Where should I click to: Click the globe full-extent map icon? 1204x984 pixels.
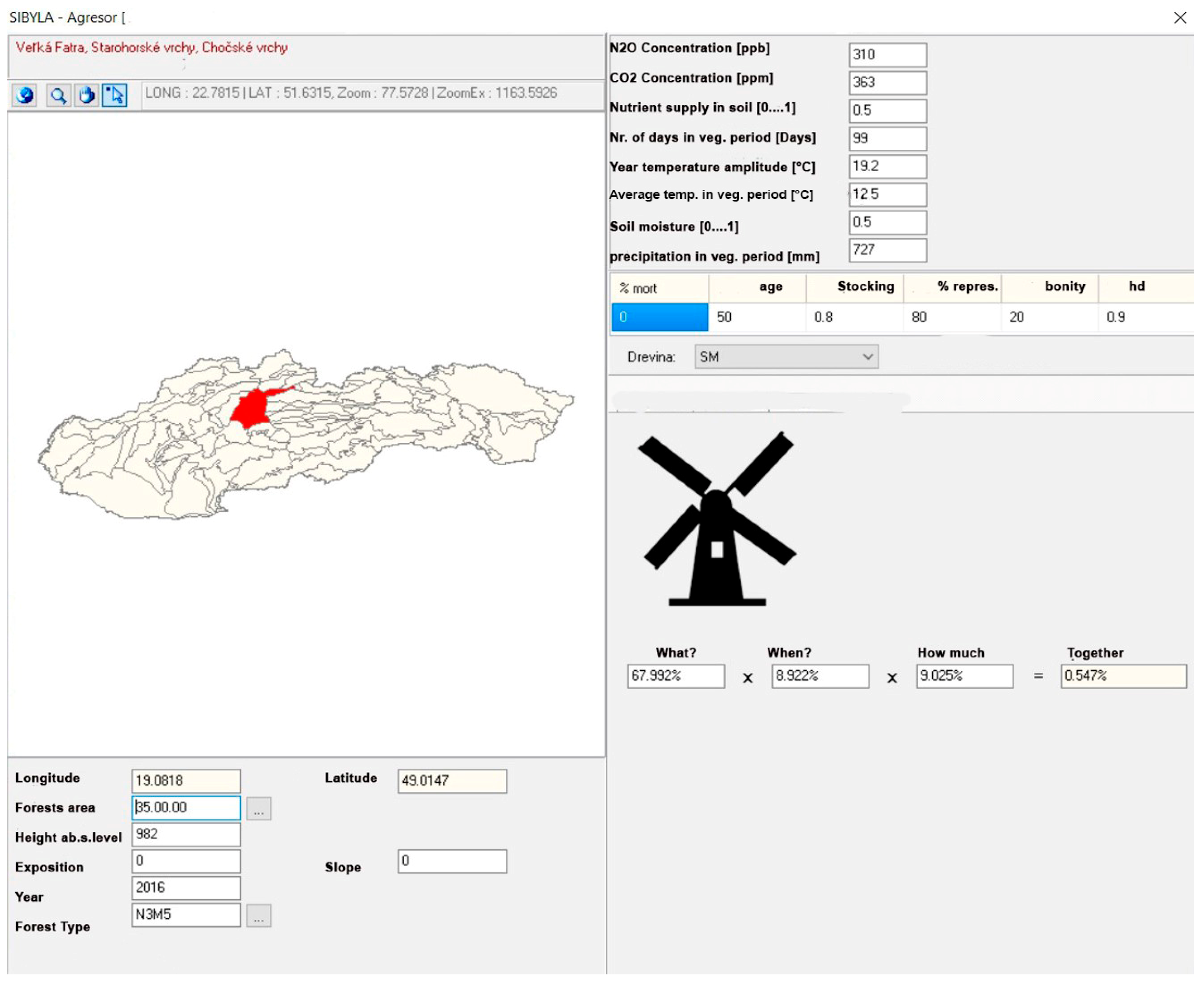click(x=24, y=95)
